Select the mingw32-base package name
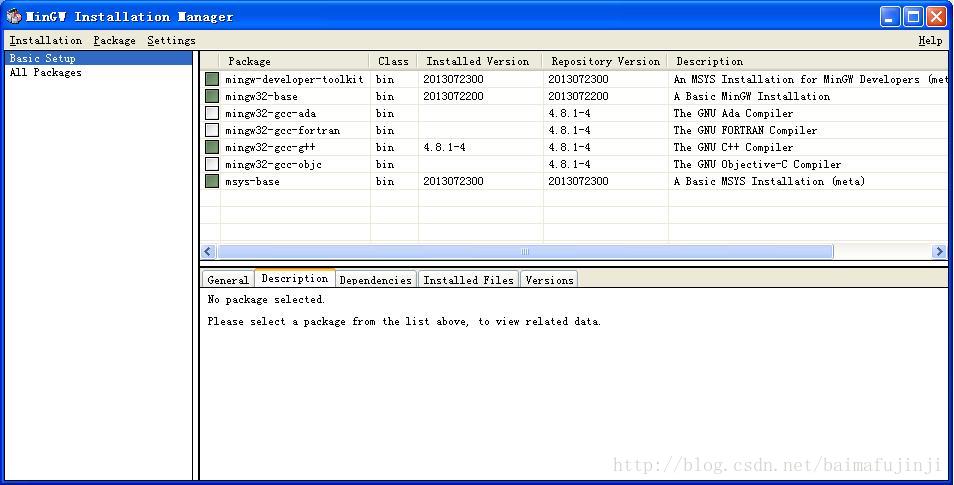The image size is (954, 485). click(261, 96)
